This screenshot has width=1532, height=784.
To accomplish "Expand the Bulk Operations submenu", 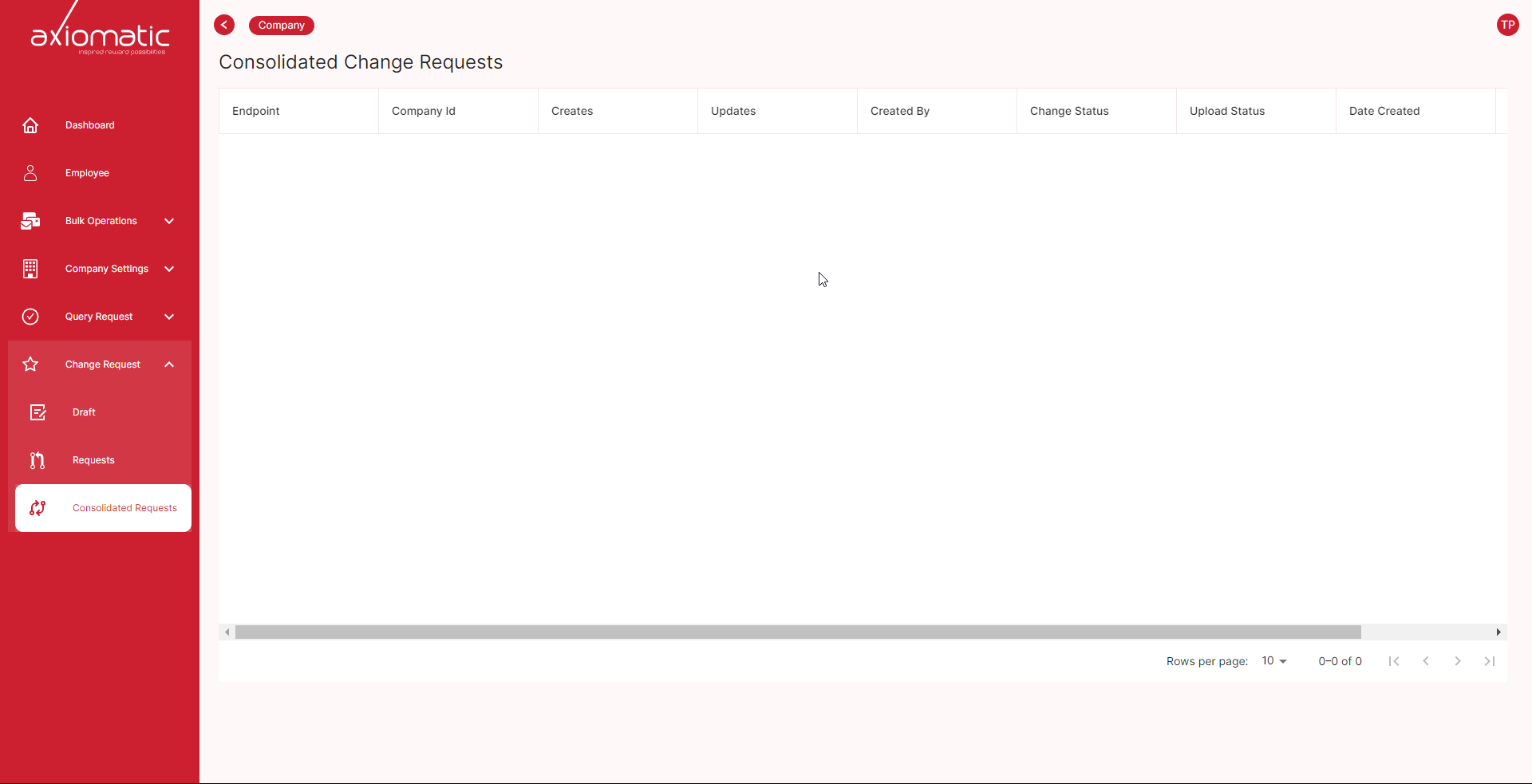I will [168, 221].
